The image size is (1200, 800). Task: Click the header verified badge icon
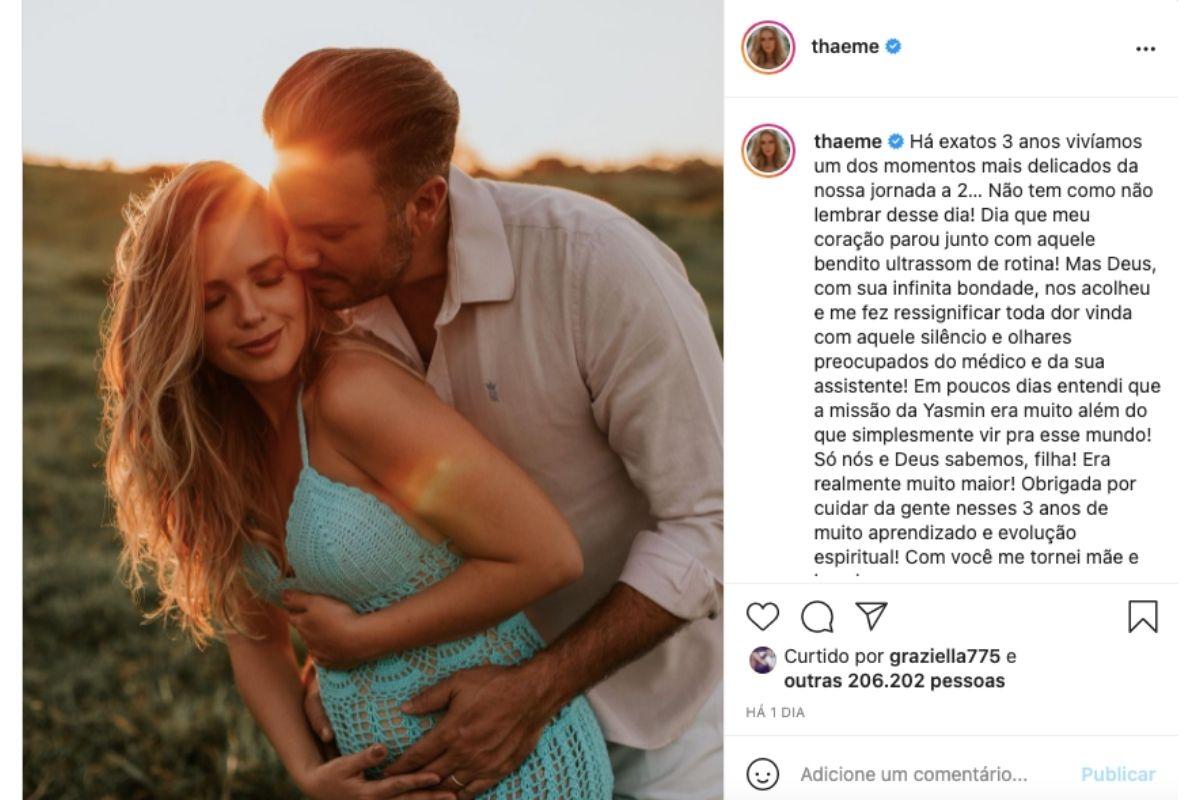pyautogui.click(x=893, y=46)
